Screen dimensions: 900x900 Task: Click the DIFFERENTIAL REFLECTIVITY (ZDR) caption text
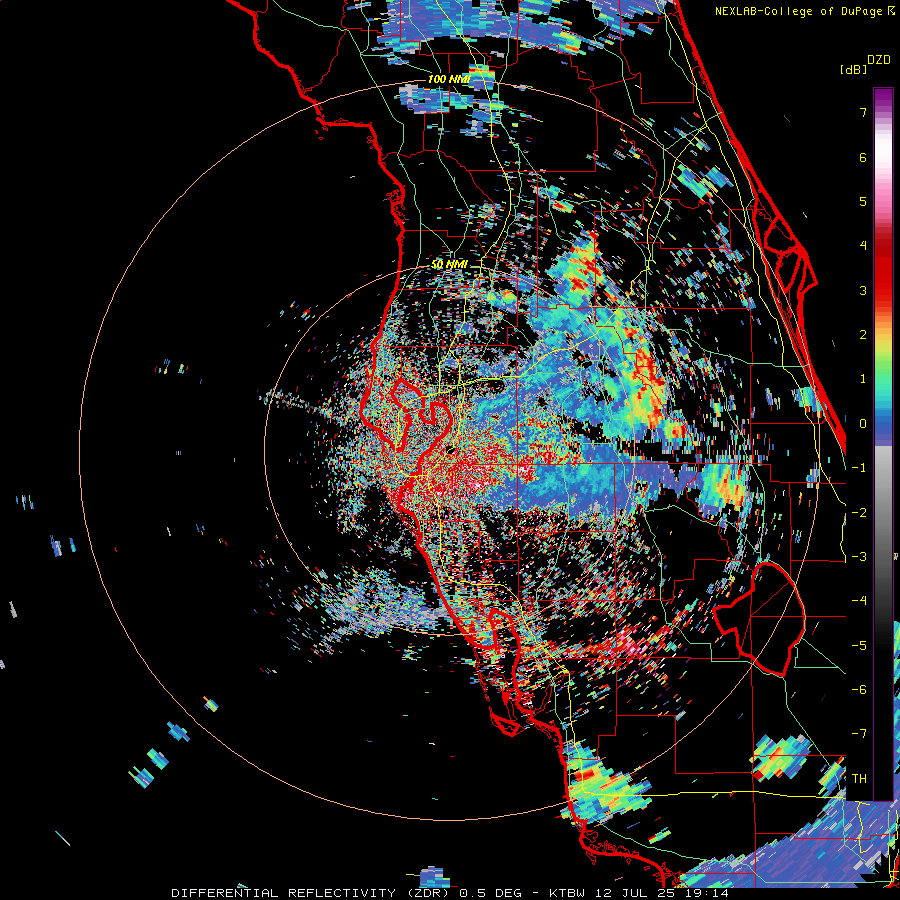[312, 893]
